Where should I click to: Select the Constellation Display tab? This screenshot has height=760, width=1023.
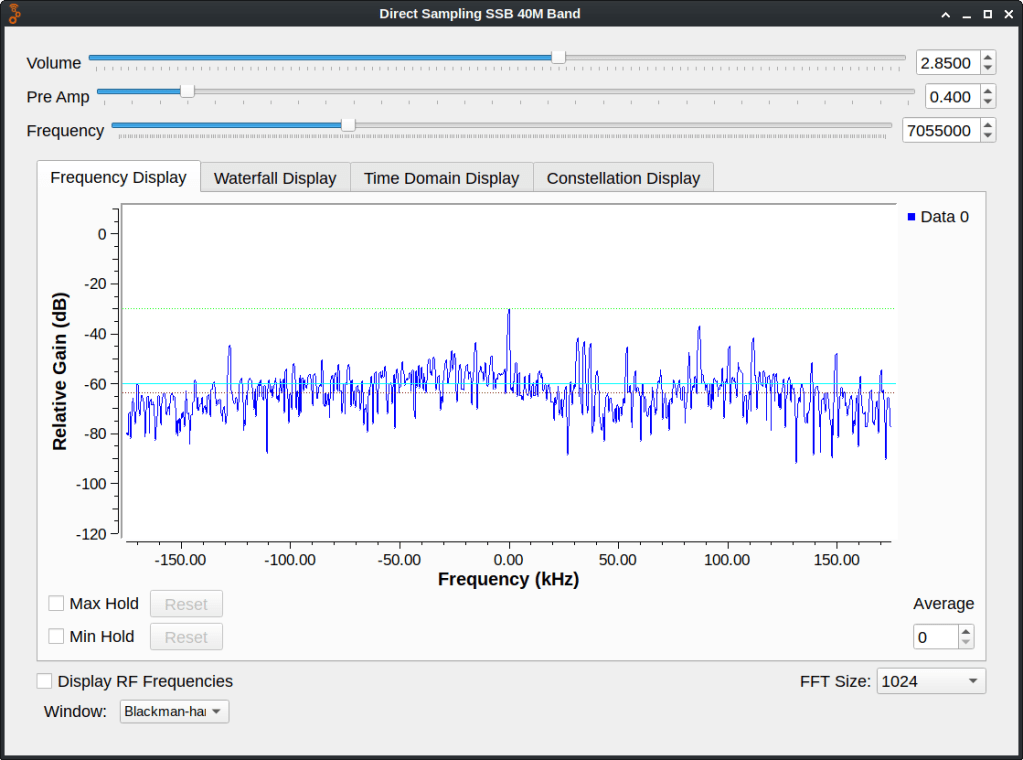tap(623, 178)
